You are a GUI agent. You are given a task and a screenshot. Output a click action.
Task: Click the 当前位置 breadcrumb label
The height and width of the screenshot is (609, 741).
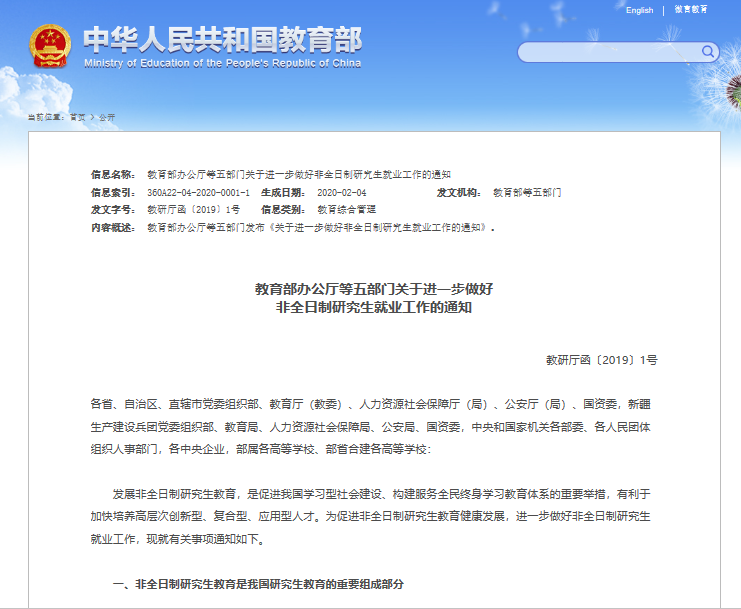(46, 117)
